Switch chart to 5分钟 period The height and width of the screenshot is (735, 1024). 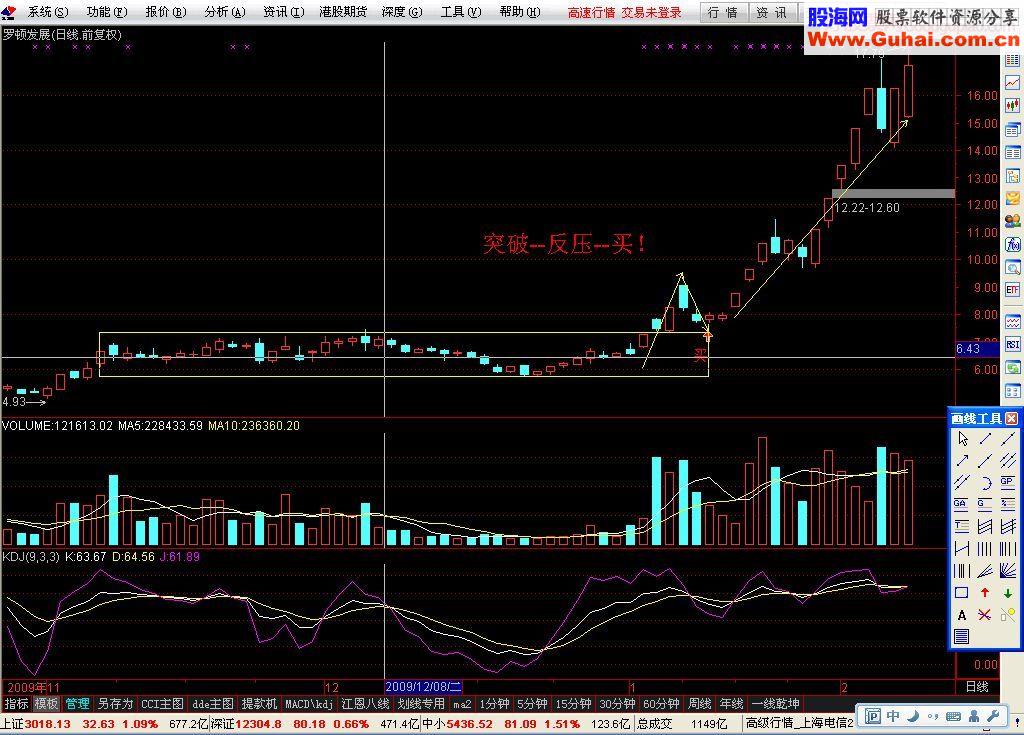[532, 704]
